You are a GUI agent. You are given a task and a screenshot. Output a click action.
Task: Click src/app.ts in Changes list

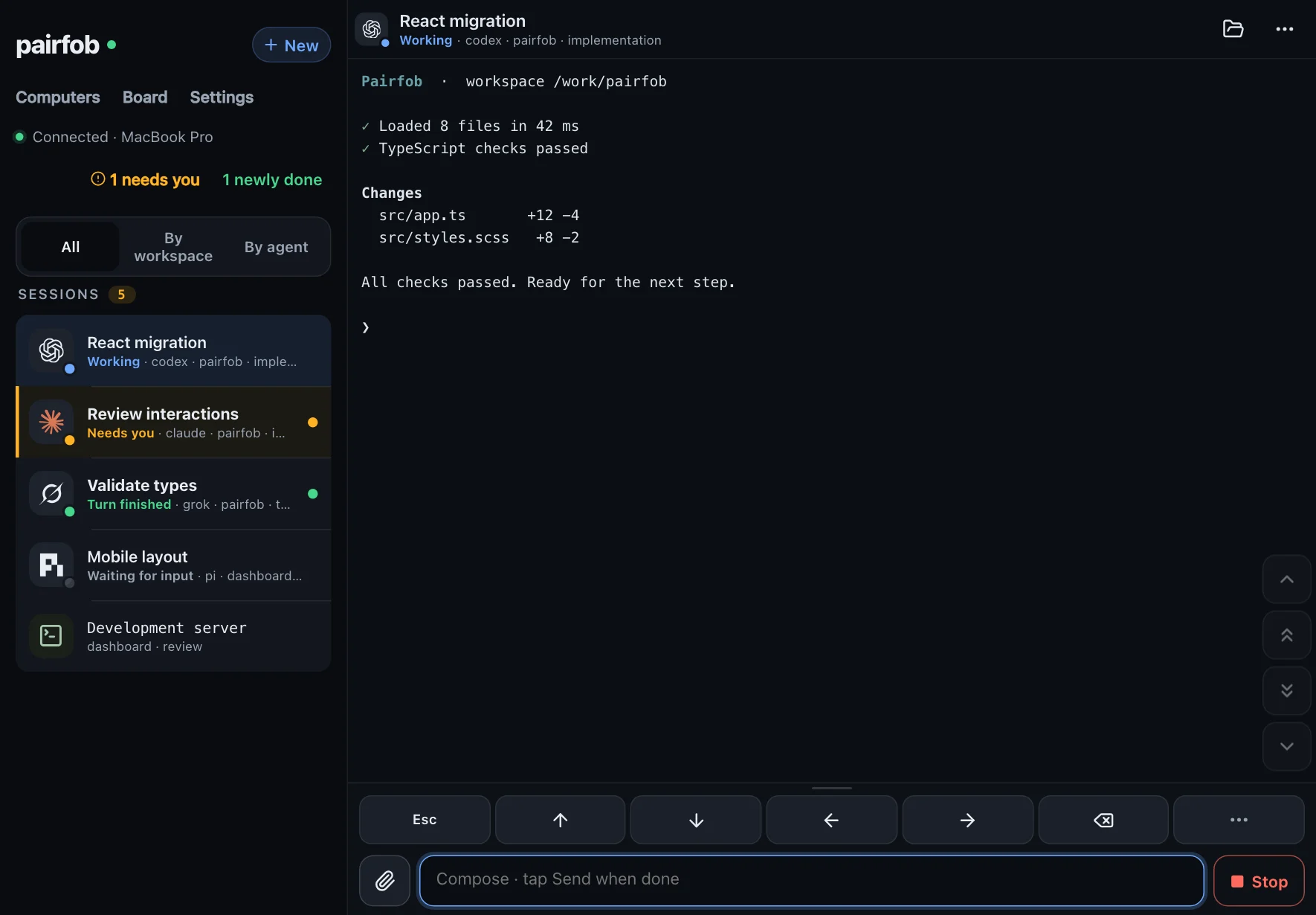(x=422, y=216)
